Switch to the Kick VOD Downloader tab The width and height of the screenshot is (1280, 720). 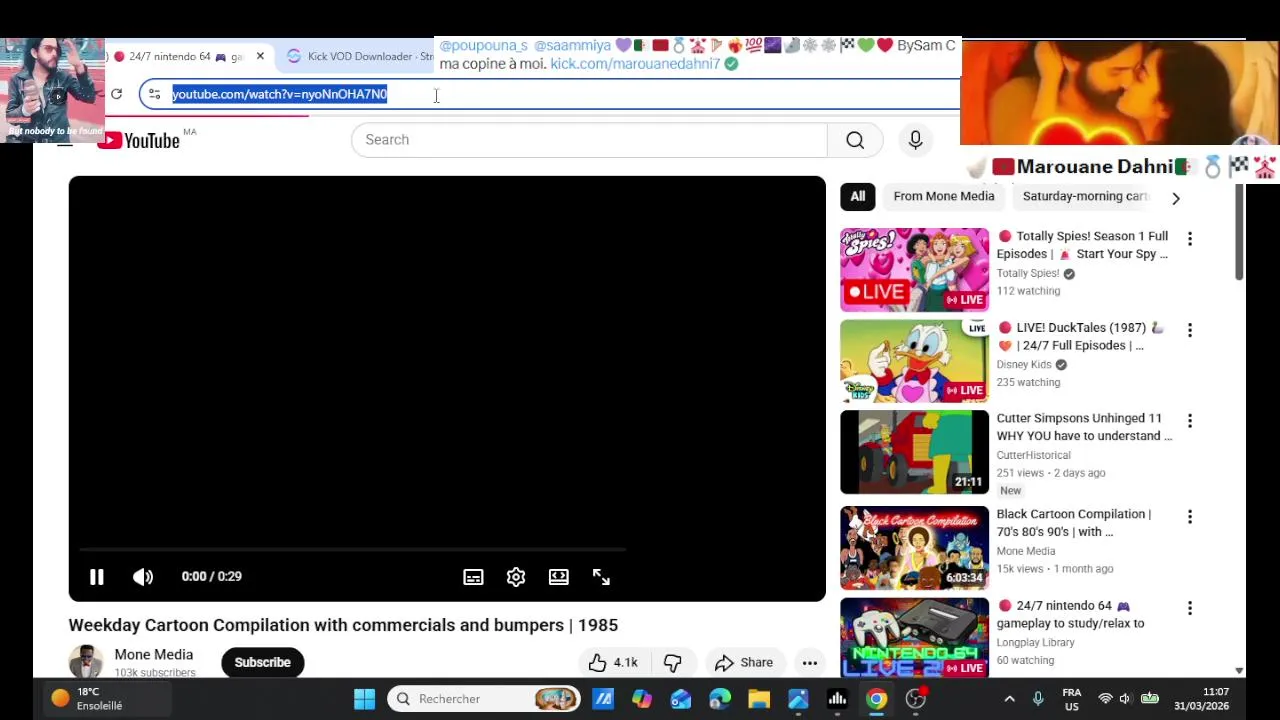[x=360, y=56]
